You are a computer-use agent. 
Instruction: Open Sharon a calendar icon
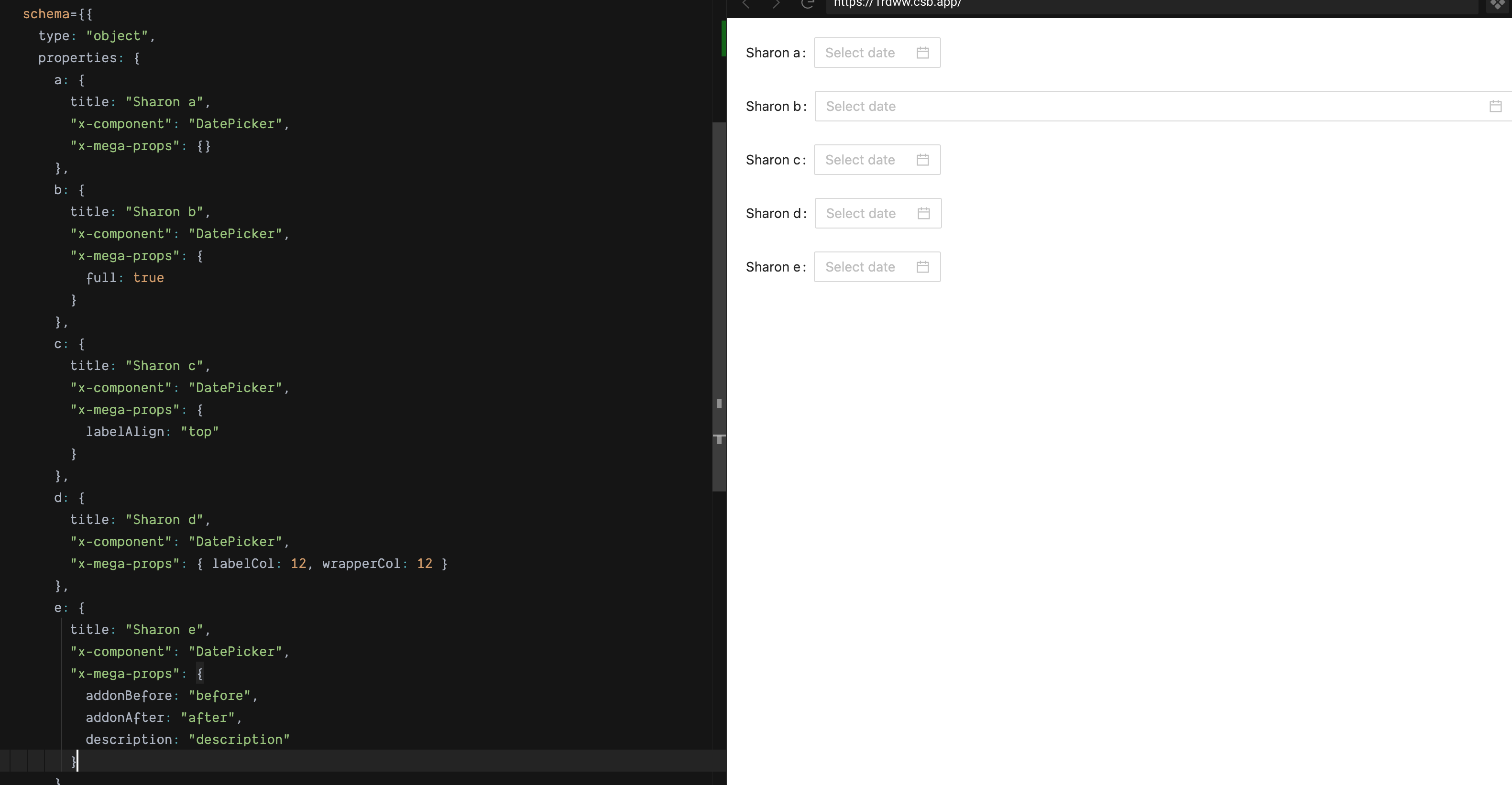[x=922, y=52]
